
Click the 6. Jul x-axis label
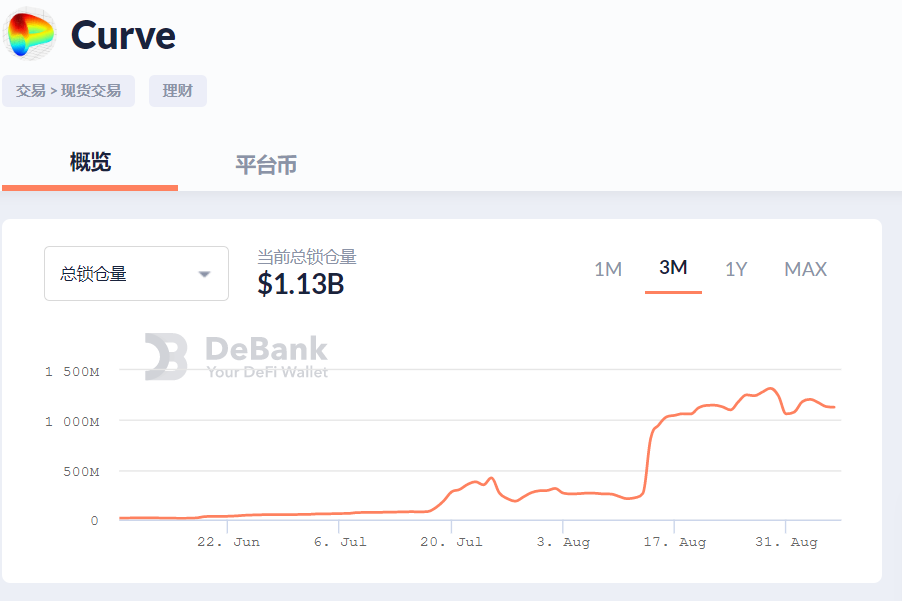(340, 542)
